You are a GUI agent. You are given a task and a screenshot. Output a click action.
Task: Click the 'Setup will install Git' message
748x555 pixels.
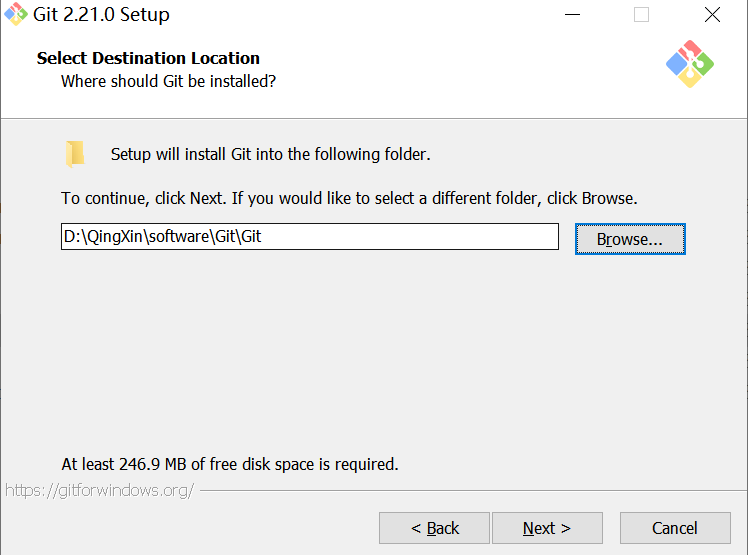pyautogui.click(x=270, y=154)
